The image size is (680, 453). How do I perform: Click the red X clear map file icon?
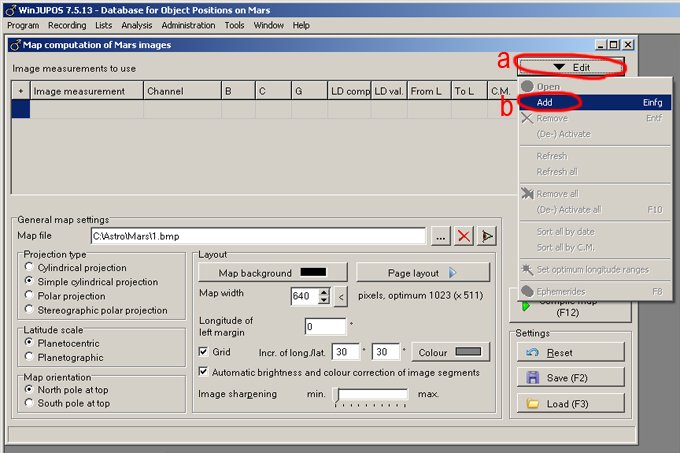464,236
